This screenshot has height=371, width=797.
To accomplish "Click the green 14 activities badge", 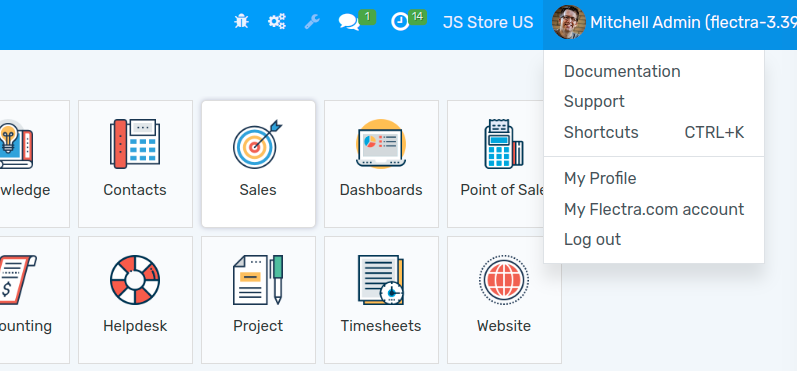I will click(417, 17).
